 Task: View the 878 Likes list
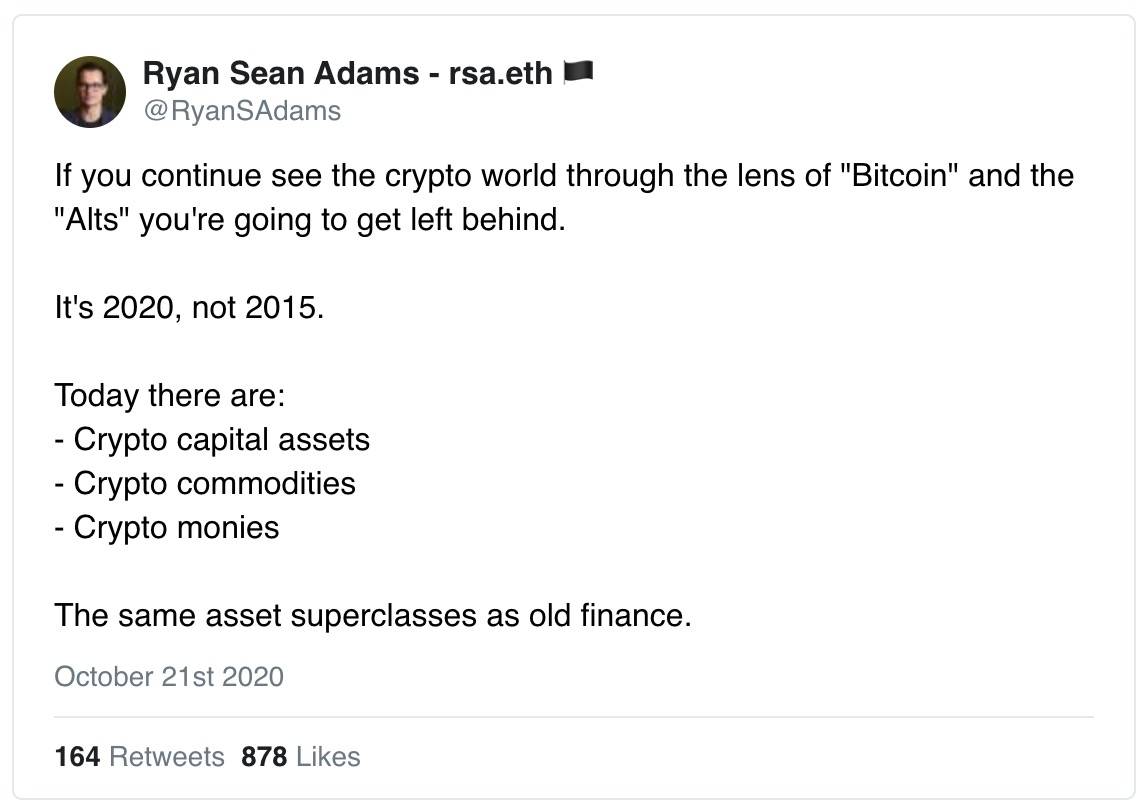click(300, 757)
